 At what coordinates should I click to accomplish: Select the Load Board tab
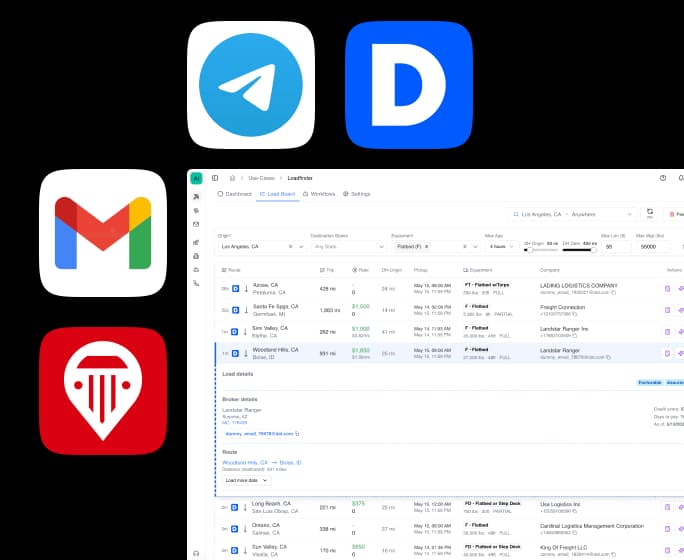coord(277,194)
